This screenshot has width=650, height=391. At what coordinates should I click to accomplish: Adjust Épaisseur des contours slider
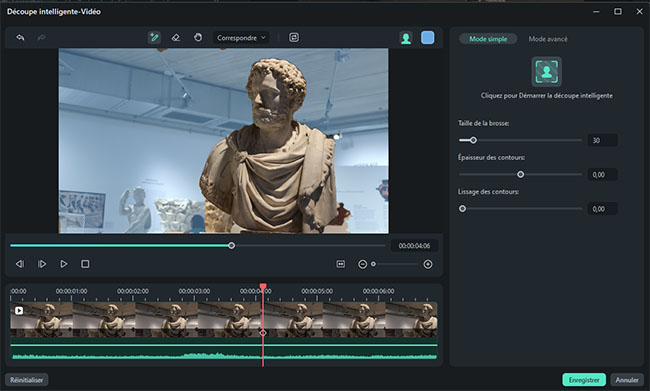(x=520, y=175)
